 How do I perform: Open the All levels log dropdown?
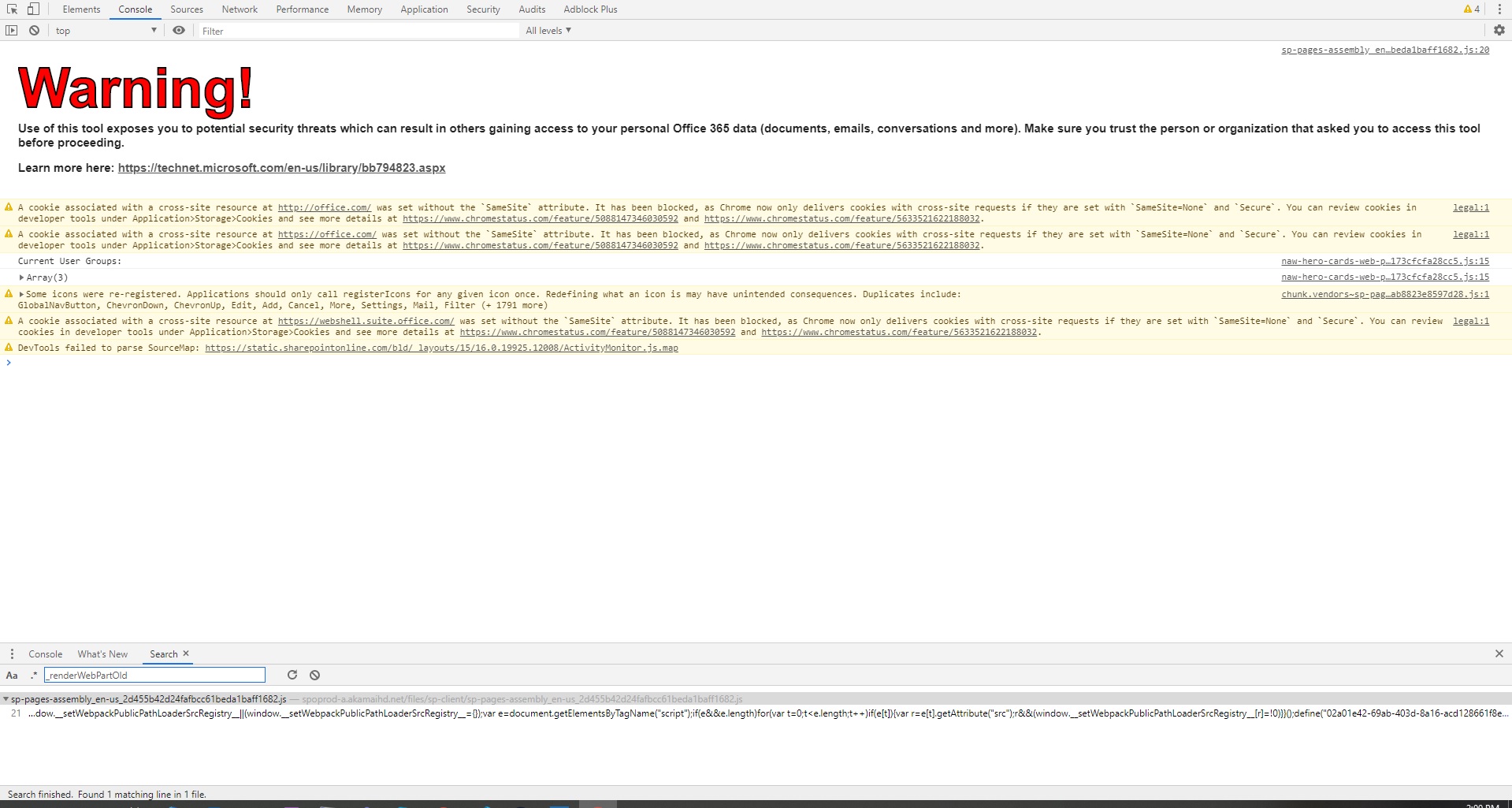[548, 31]
